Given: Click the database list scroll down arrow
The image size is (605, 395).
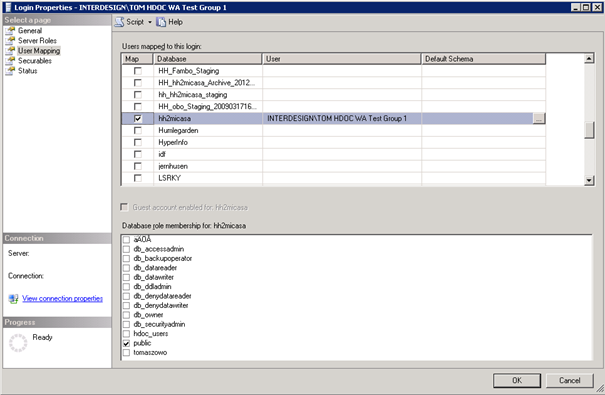Looking at the screenshot, I should pyautogui.click(x=589, y=180).
